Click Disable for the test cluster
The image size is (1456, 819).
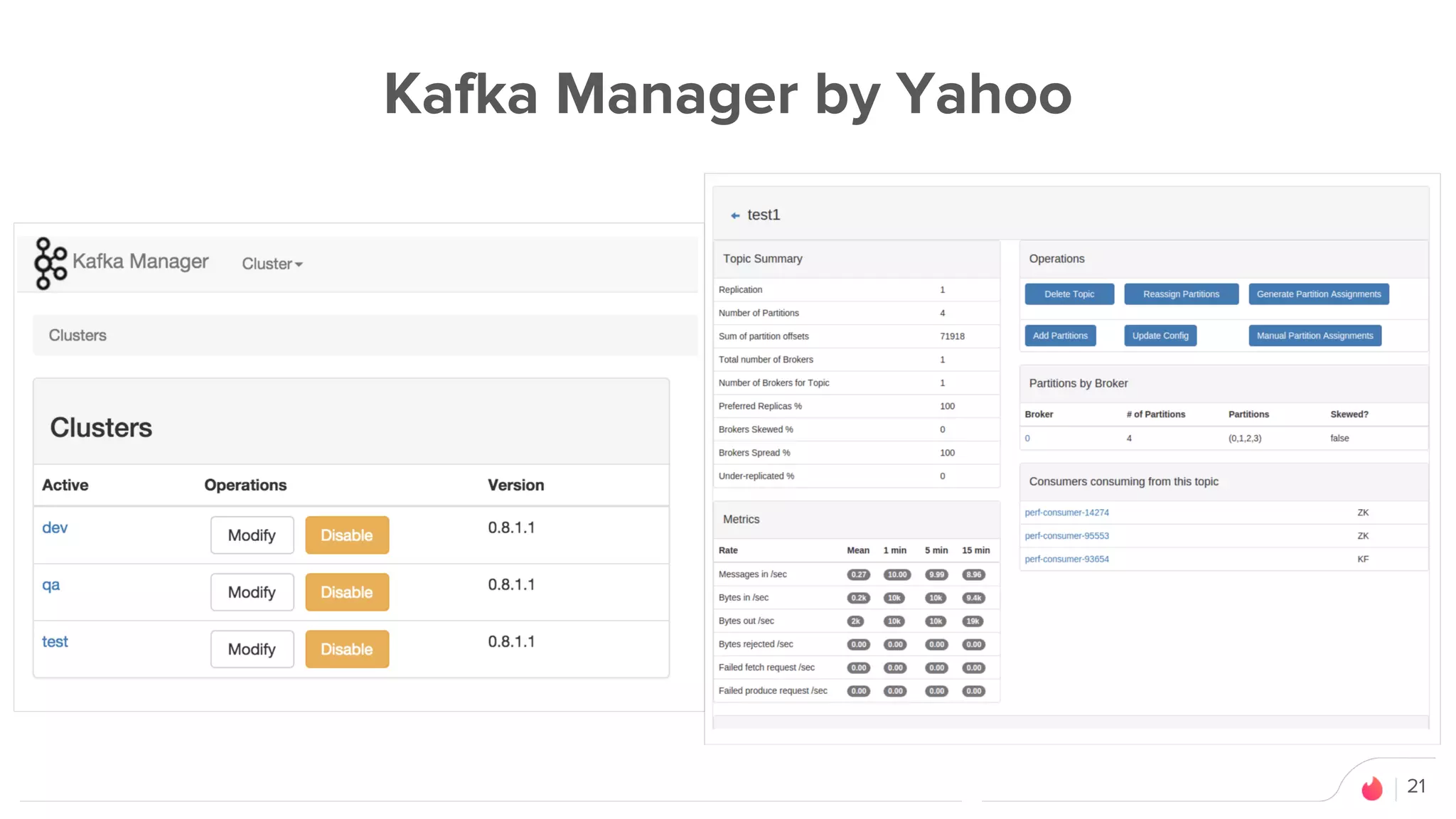coord(347,649)
